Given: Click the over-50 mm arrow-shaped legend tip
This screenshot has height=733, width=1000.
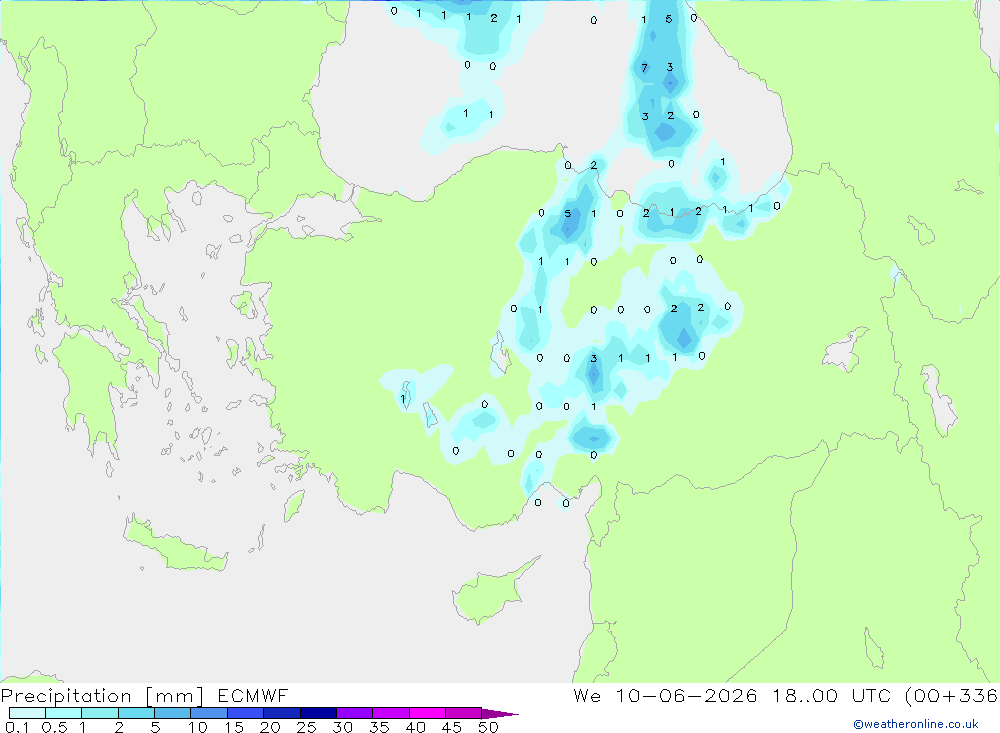Looking at the screenshot, I should tap(499, 713).
